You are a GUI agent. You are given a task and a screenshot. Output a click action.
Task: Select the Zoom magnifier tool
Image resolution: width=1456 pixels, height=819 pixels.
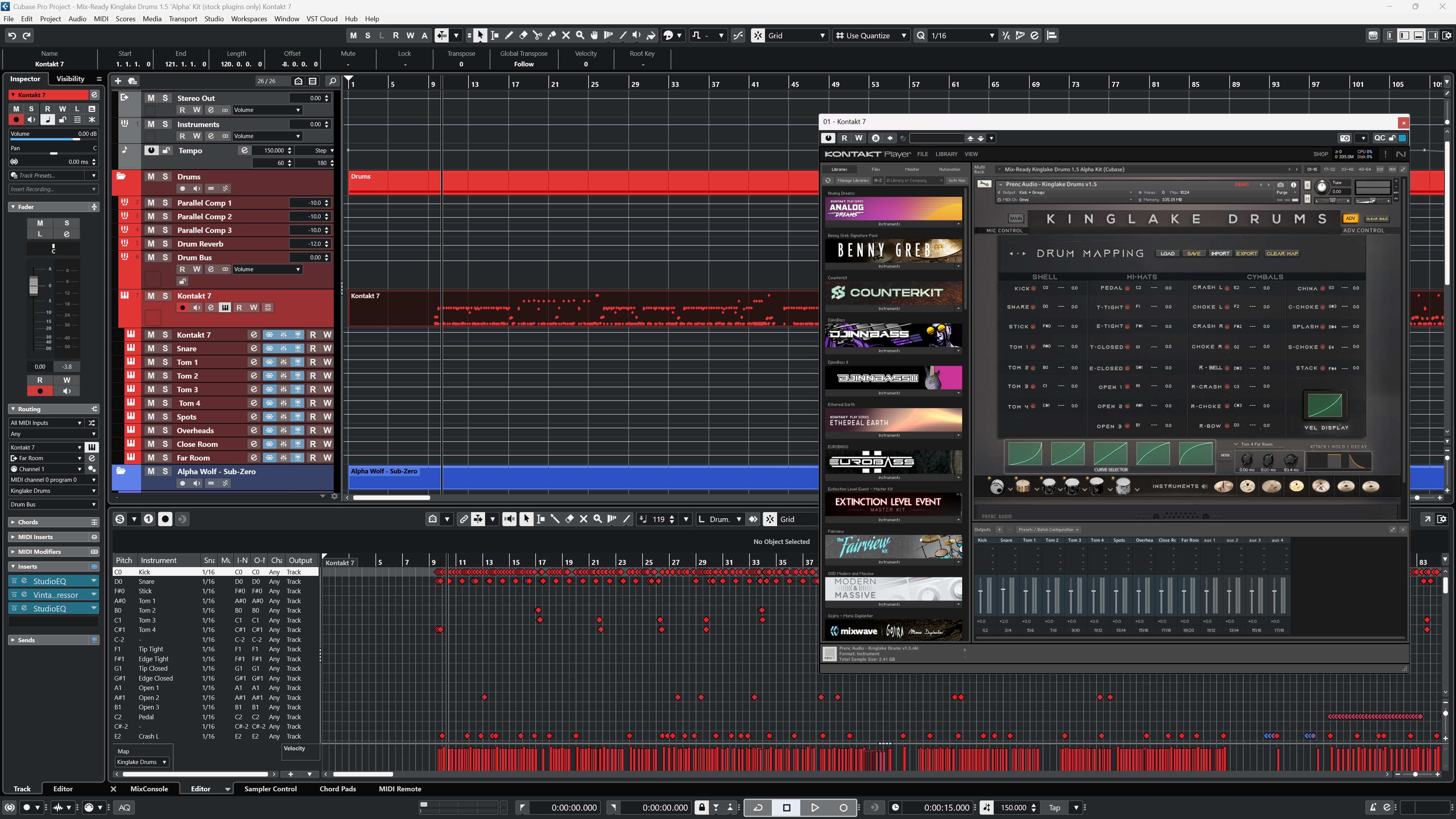tap(580, 35)
